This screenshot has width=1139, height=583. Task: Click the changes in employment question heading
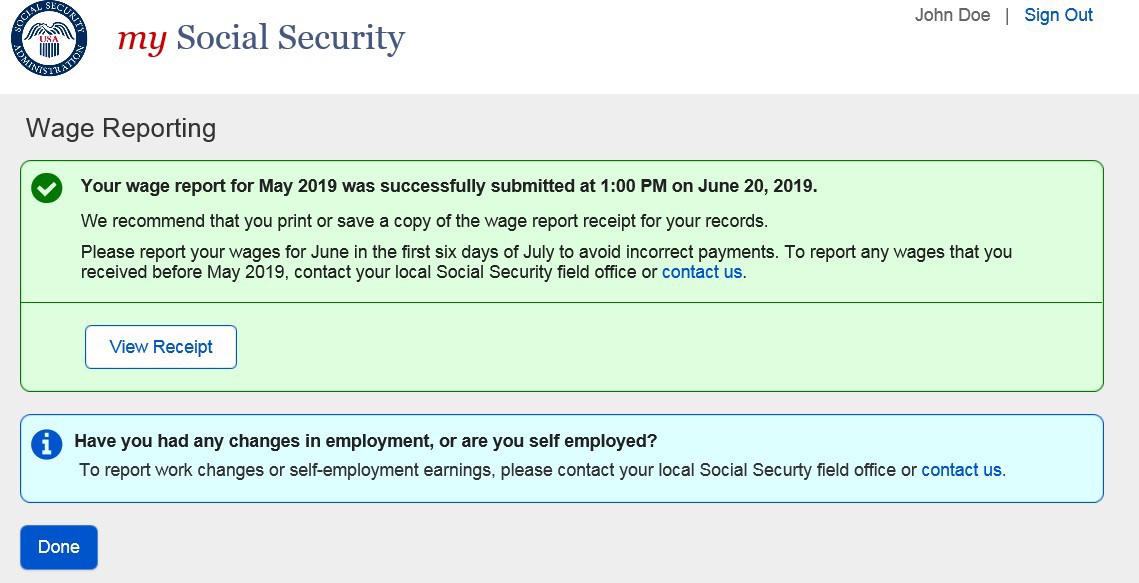365,441
